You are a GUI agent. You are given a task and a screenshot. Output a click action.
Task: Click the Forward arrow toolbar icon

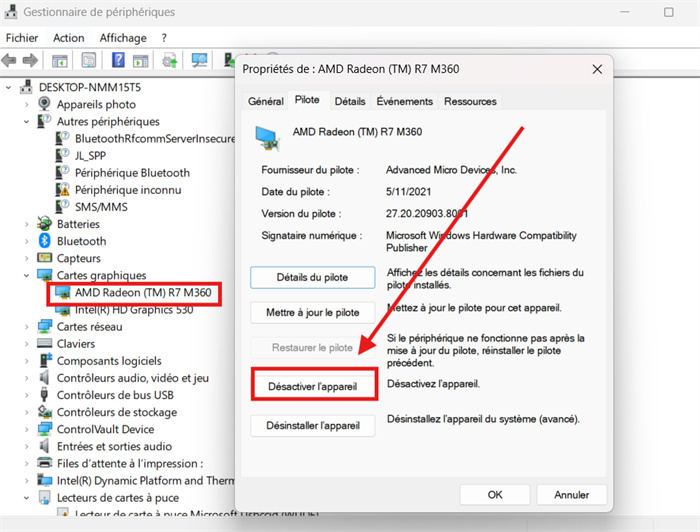tap(30, 60)
